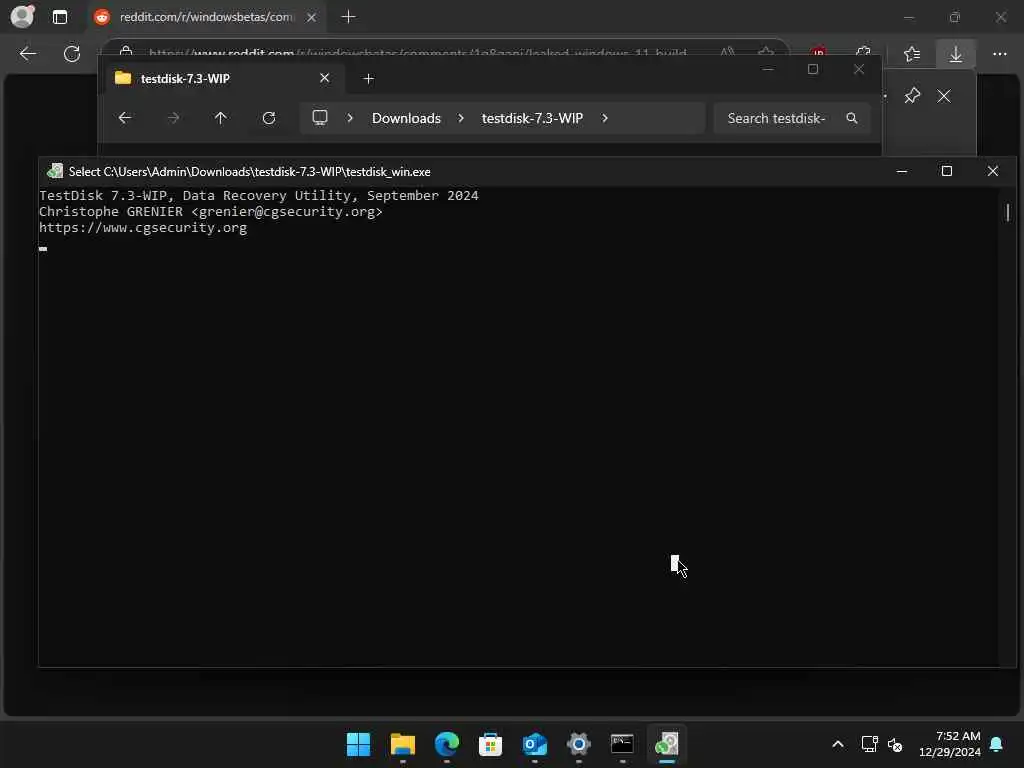This screenshot has width=1024, height=768.
Task: Go back in File Explorer
Action: 125,118
